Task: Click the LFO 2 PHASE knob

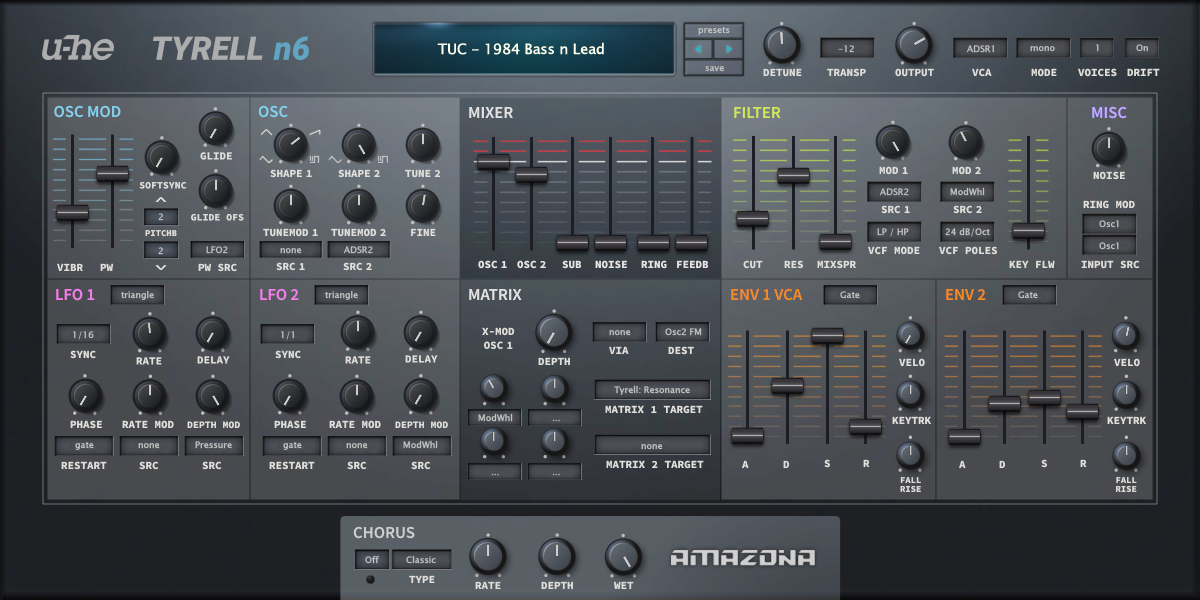Action: [x=290, y=396]
